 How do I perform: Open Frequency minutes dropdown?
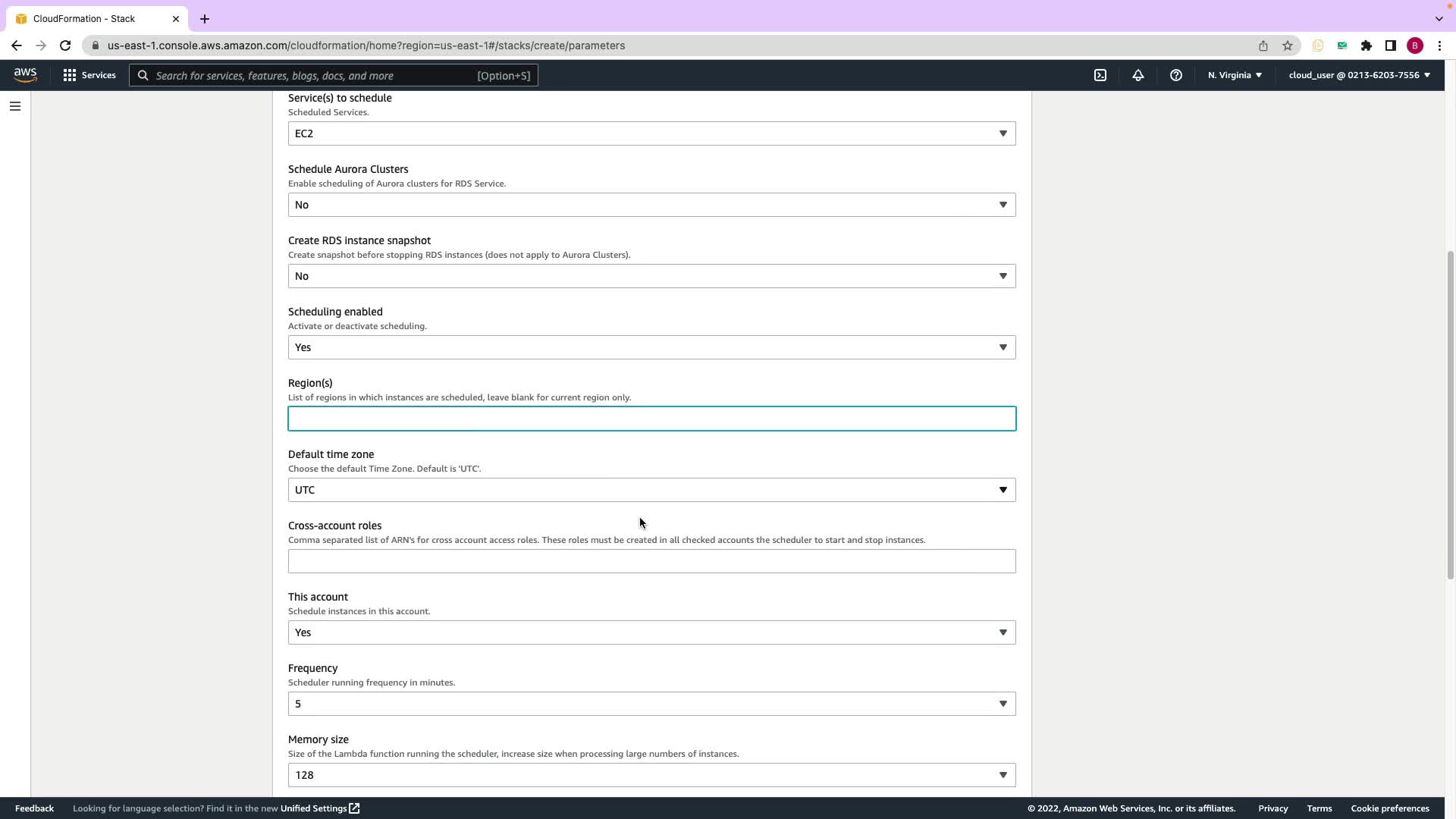point(651,704)
